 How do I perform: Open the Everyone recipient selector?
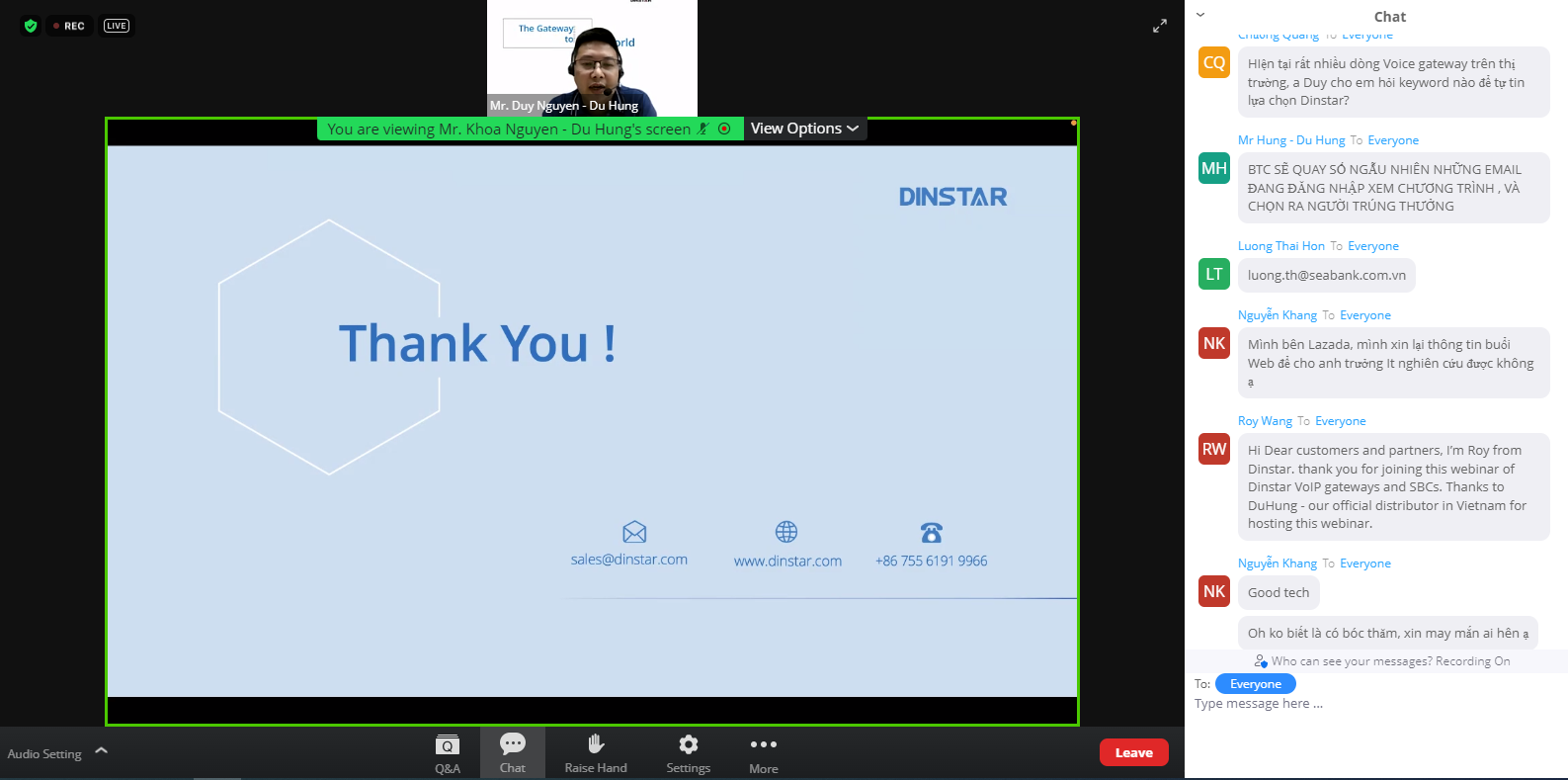click(1255, 684)
